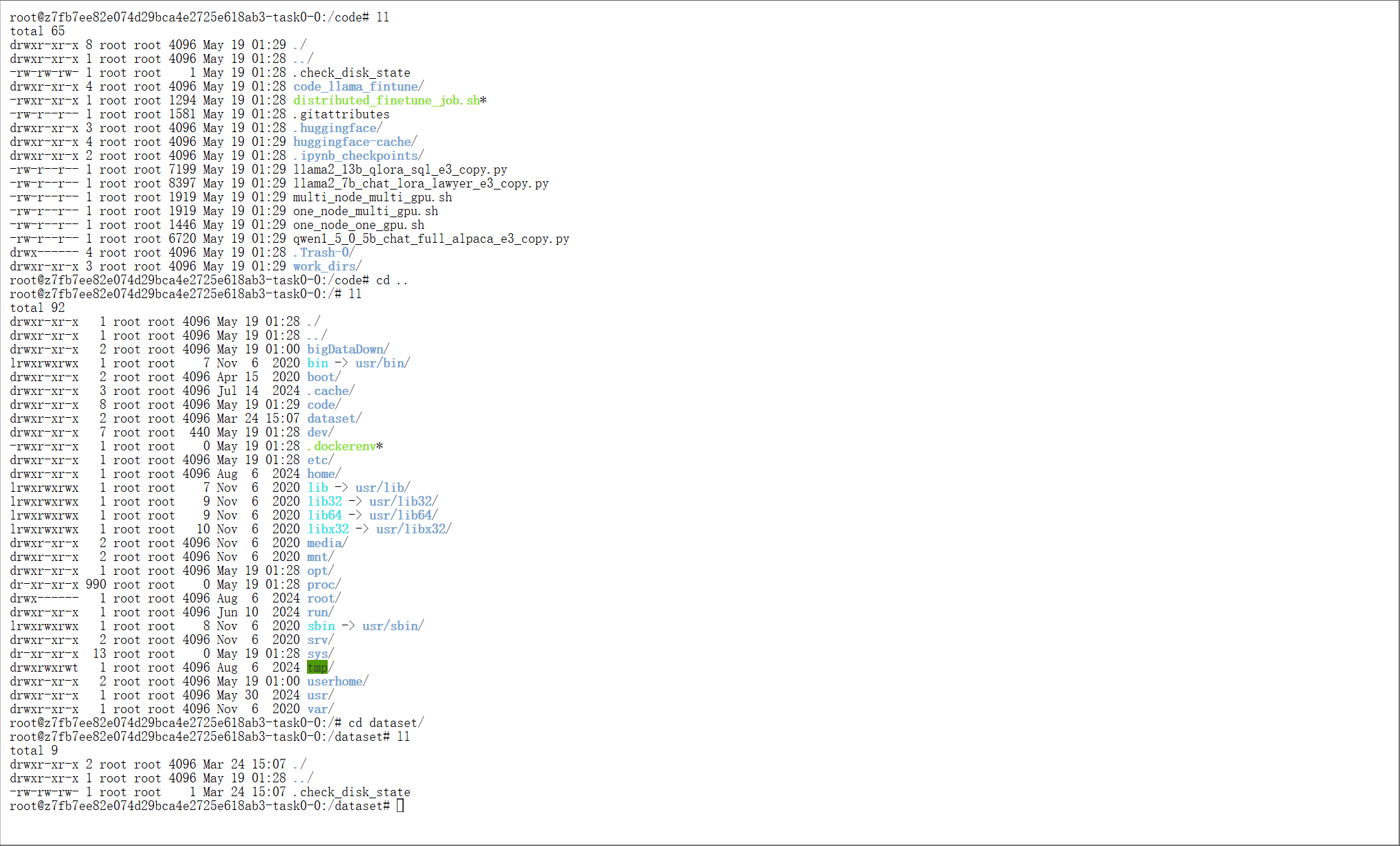Click the terminal cursor at dataset prompt
1400x846 pixels.
(x=400, y=806)
